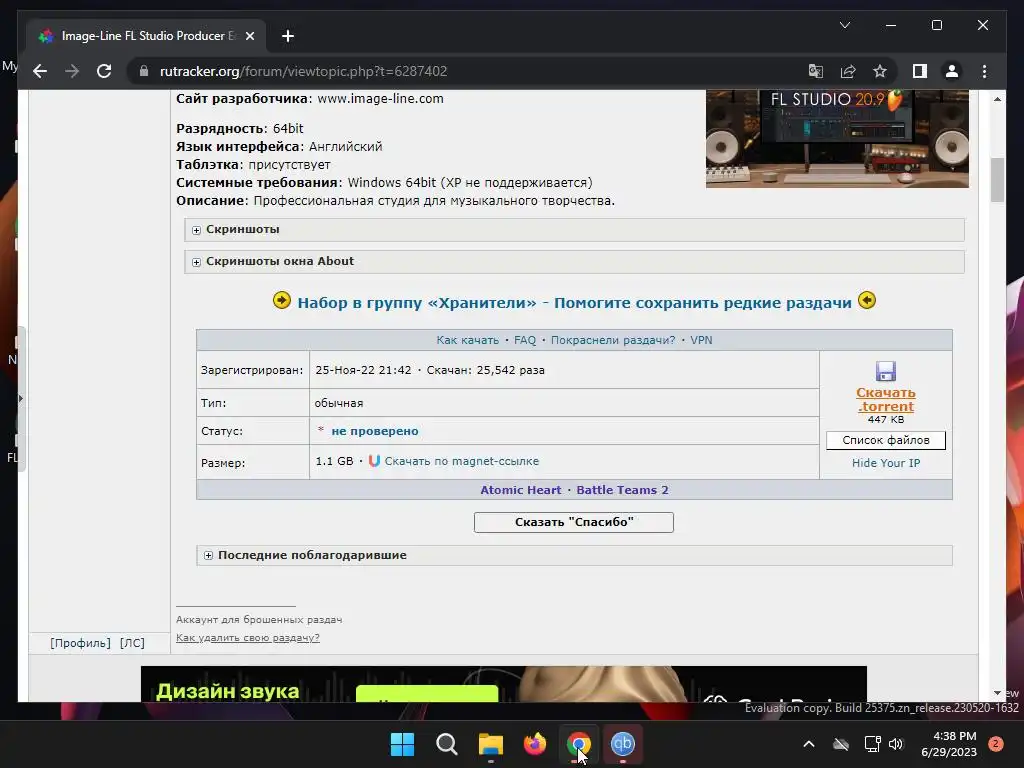
Task: Expand the Скриншоты окна About spoiler
Action: click(574, 261)
